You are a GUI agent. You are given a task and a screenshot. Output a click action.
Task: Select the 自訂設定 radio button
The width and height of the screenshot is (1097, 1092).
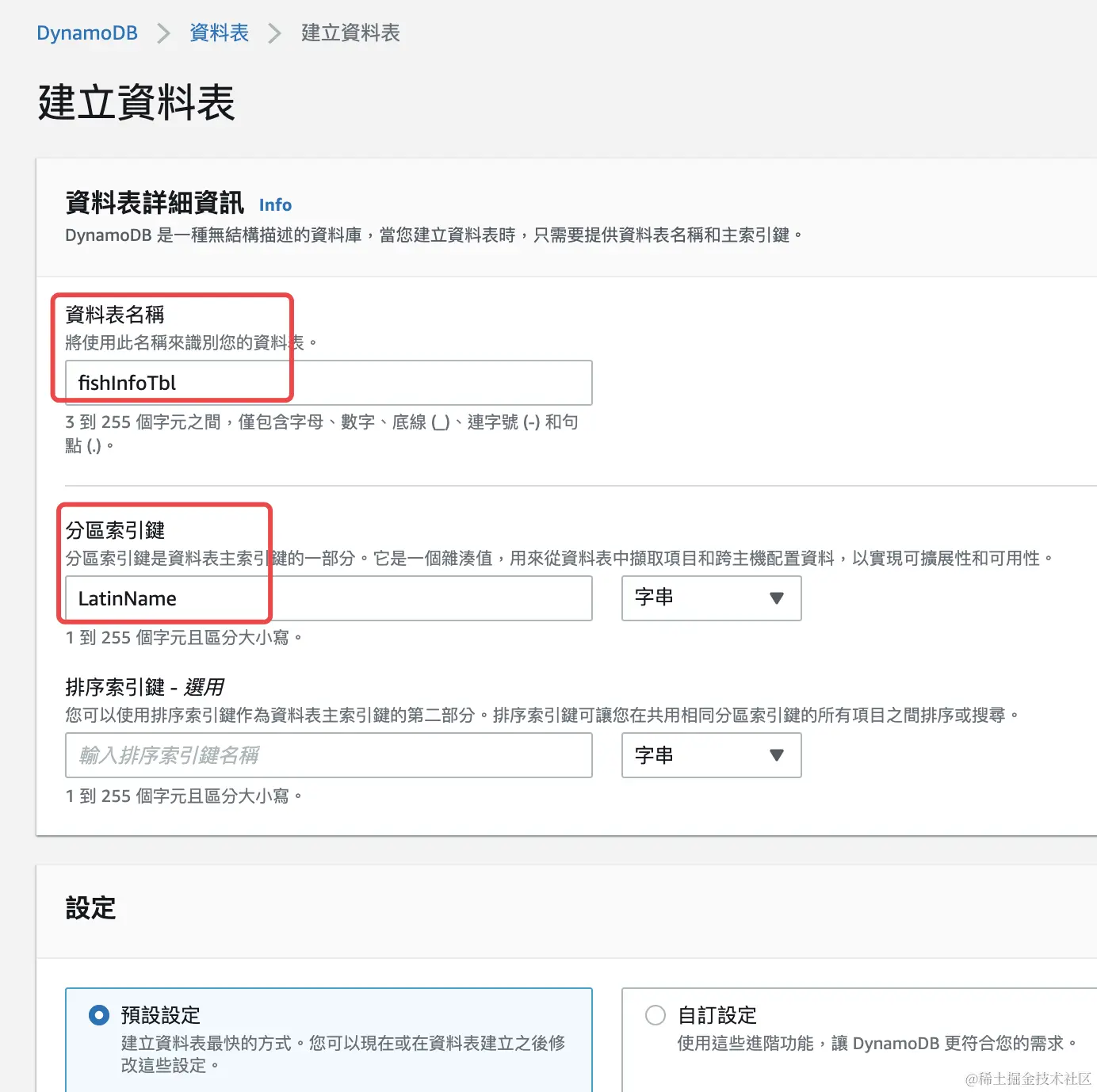click(x=655, y=1014)
